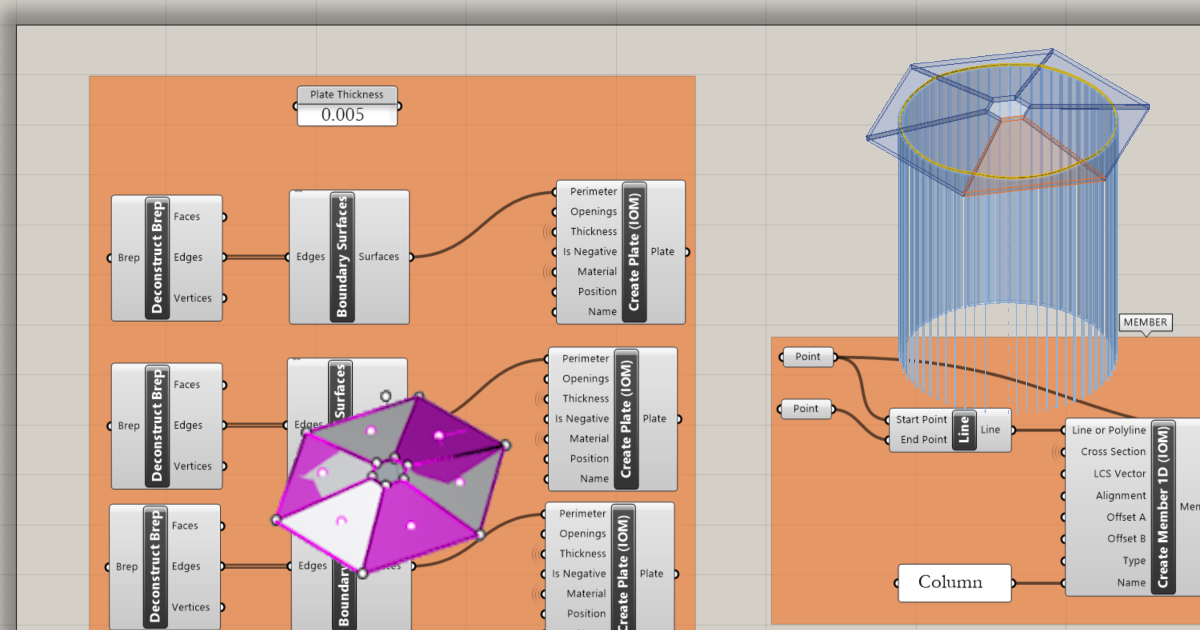Select the lower Point parameter node
Image resolution: width=1200 pixels, height=630 pixels.
[805, 408]
